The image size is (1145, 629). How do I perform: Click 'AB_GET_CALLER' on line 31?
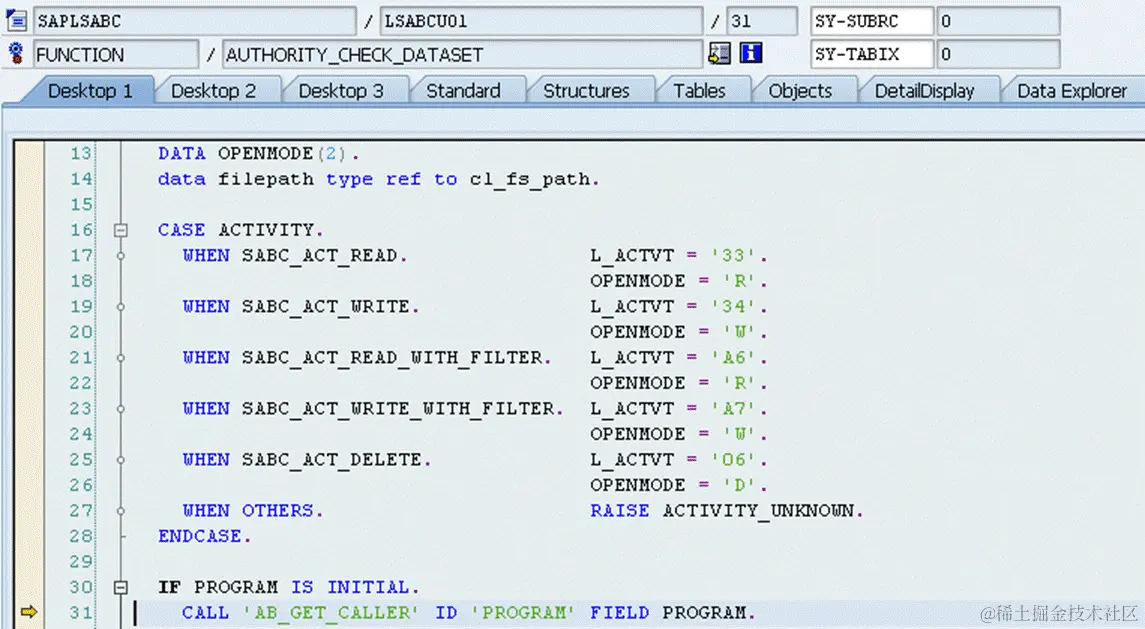(x=332, y=612)
